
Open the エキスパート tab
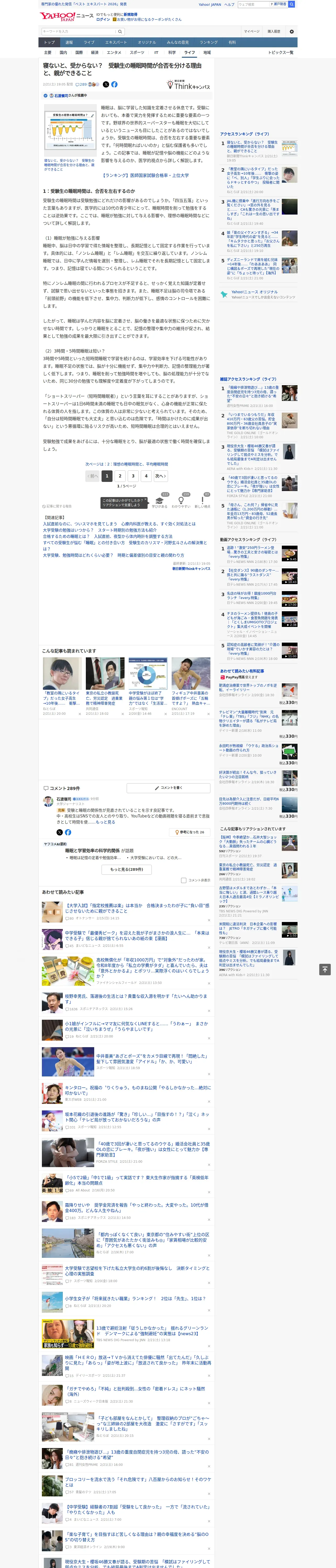[116, 43]
